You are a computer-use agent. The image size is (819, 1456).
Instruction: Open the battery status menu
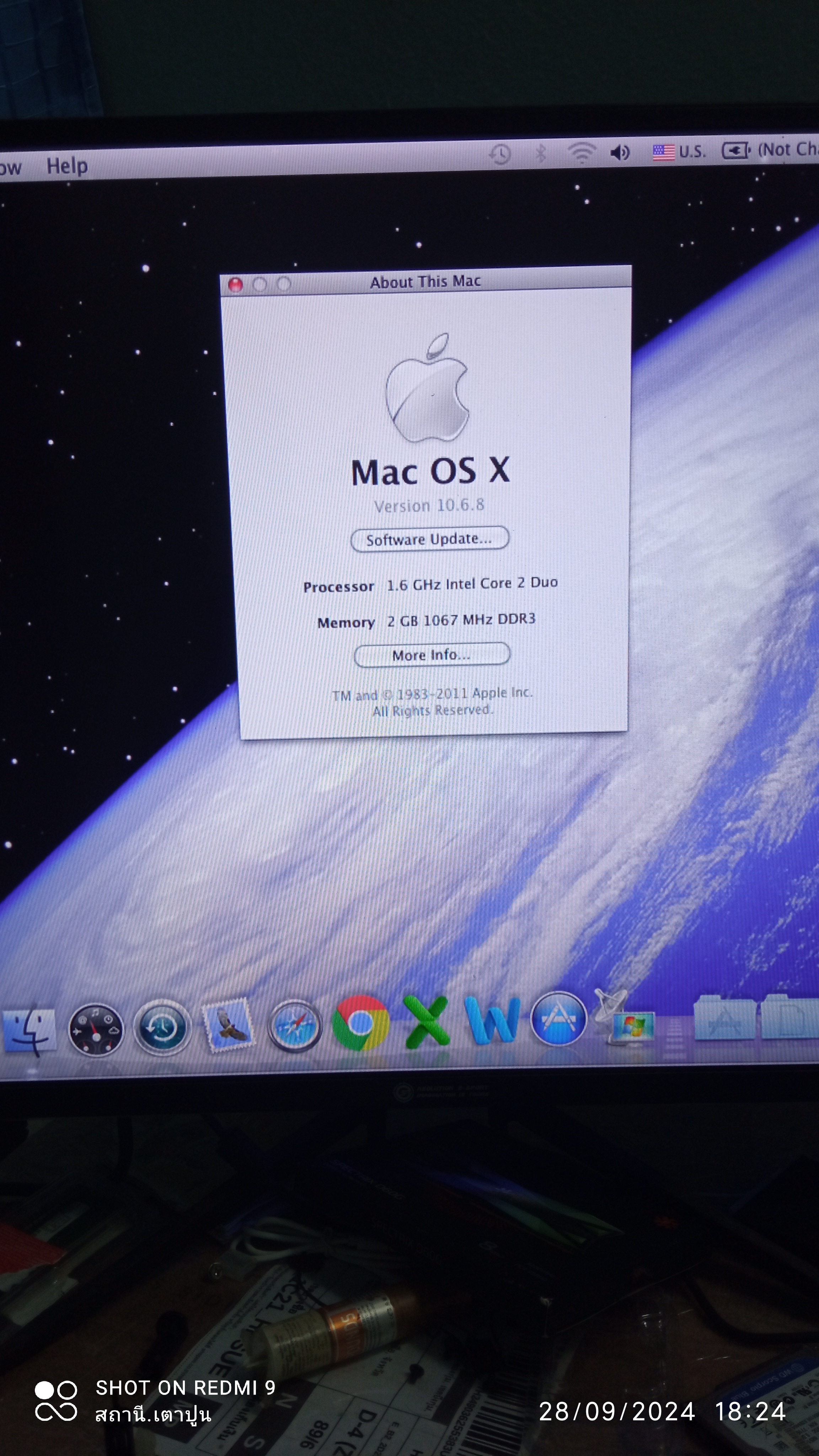[770, 150]
